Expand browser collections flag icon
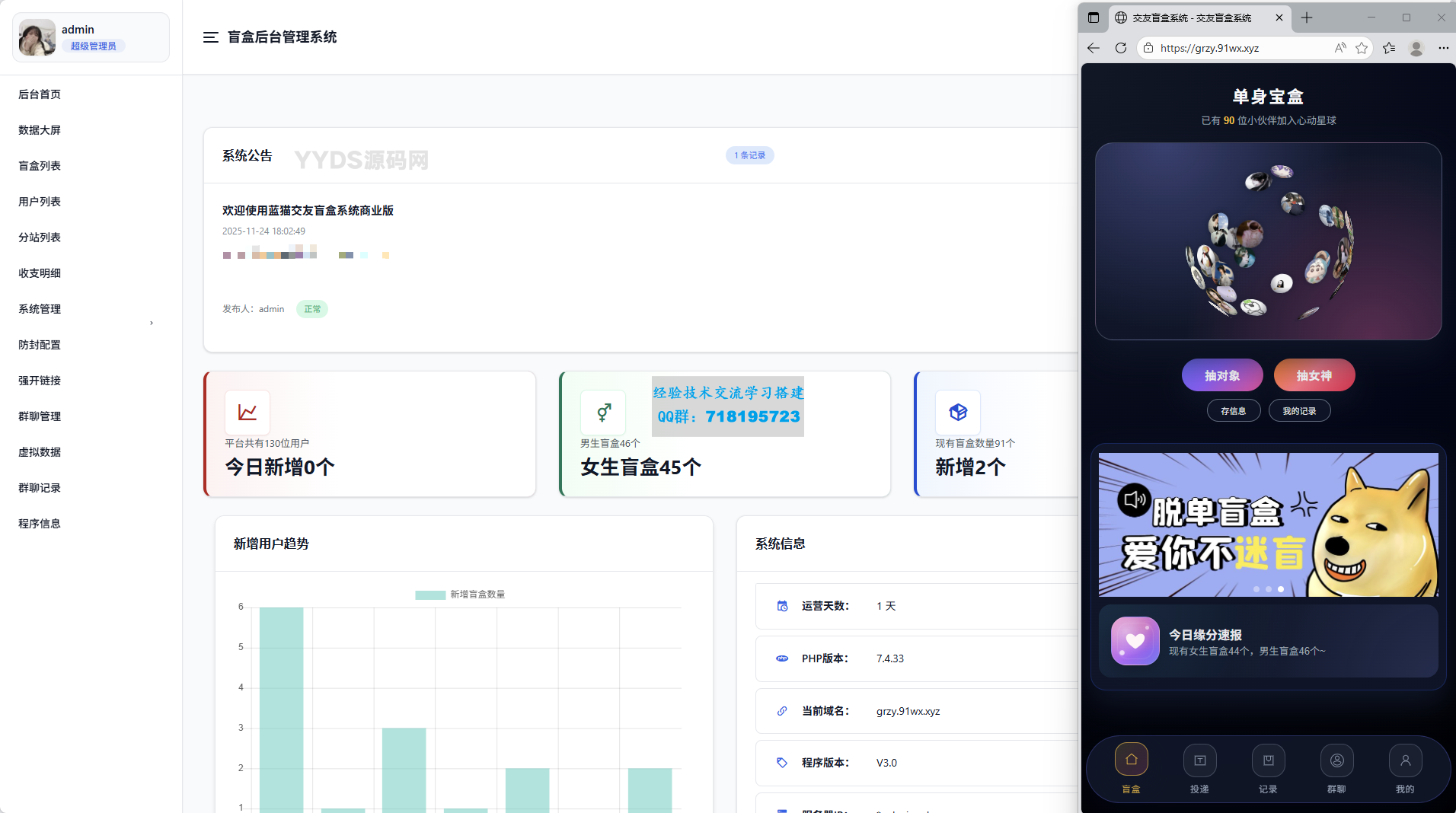The image size is (1456, 813). [x=1389, y=47]
